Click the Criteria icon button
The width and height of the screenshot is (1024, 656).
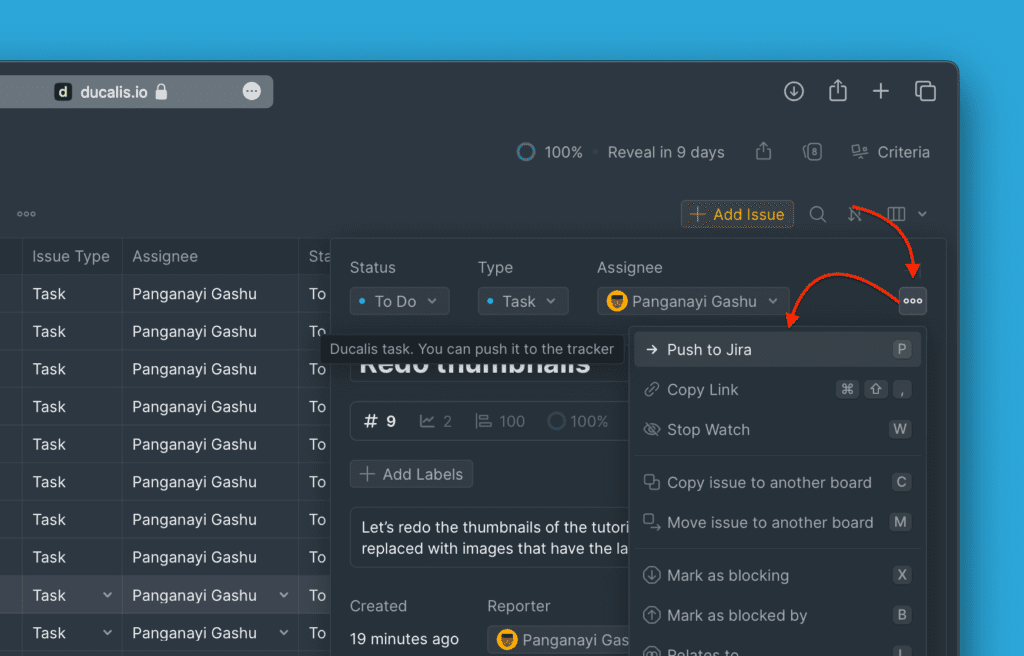click(889, 152)
